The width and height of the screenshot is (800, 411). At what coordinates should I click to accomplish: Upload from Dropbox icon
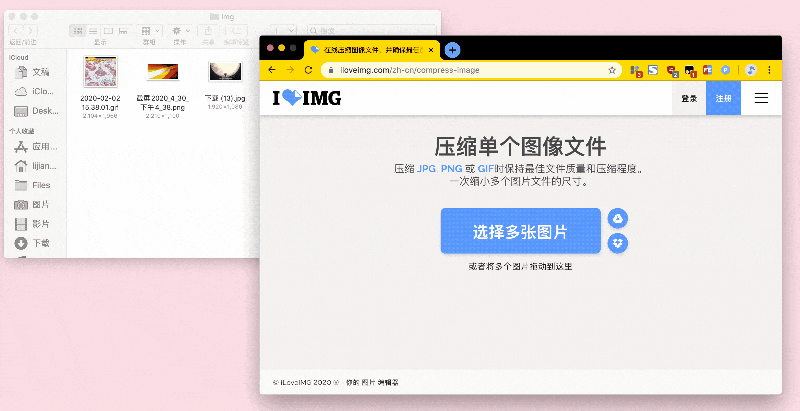pyautogui.click(x=618, y=243)
